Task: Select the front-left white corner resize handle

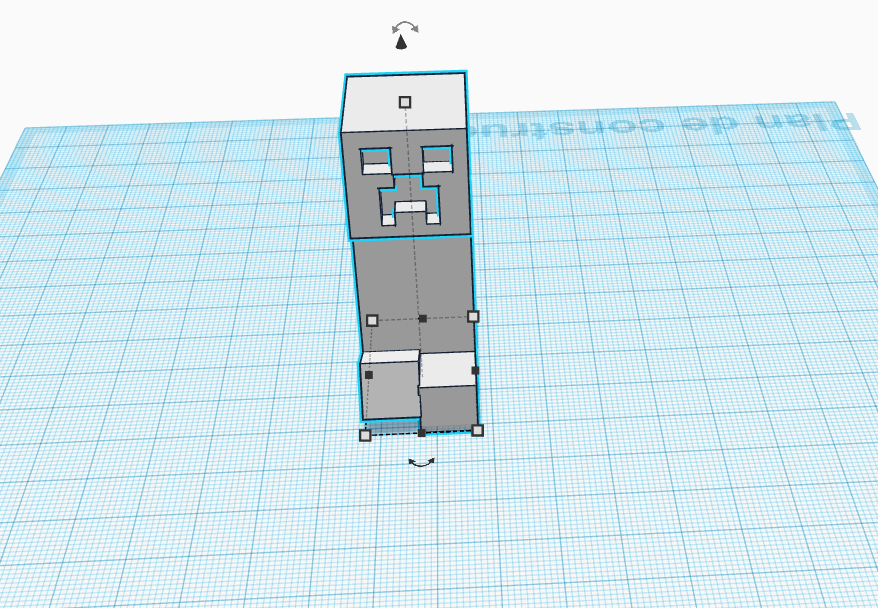Action: [365, 435]
